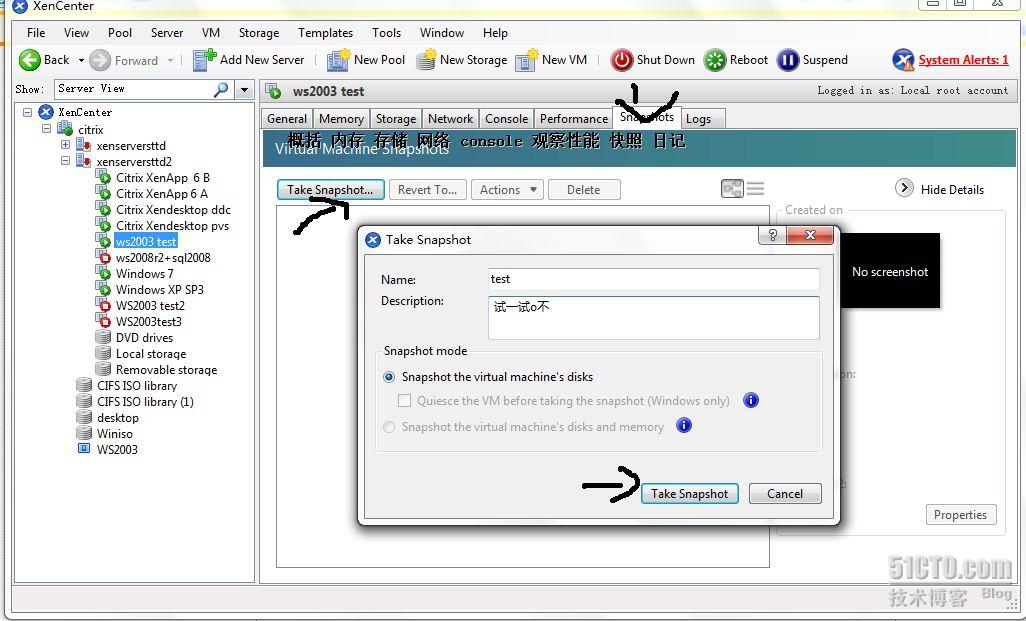Image resolution: width=1026 pixels, height=621 pixels.
Task: Click info icon next to disks and memory option
Action: click(x=684, y=425)
